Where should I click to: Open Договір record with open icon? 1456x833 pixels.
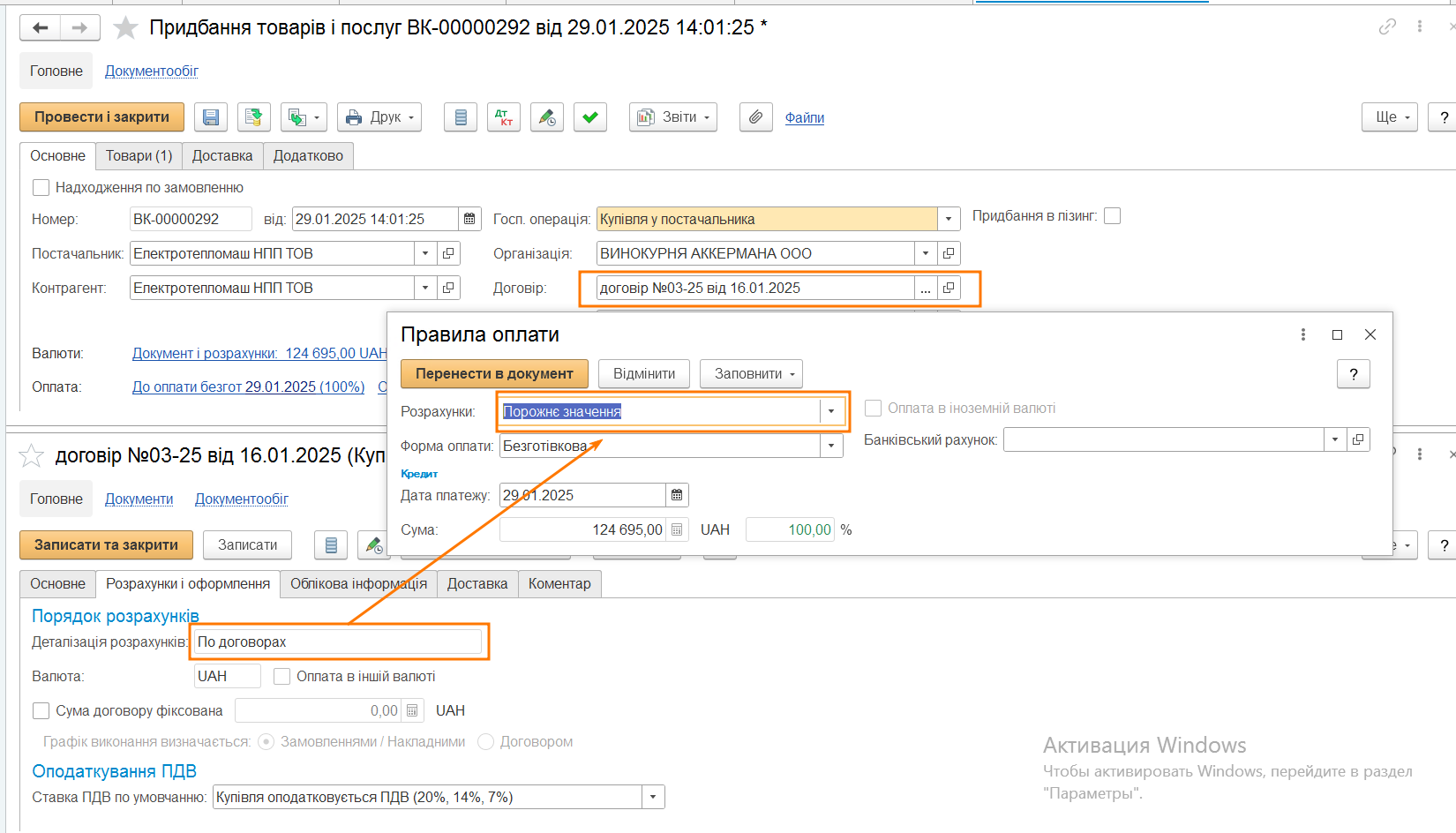(x=949, y=288)
